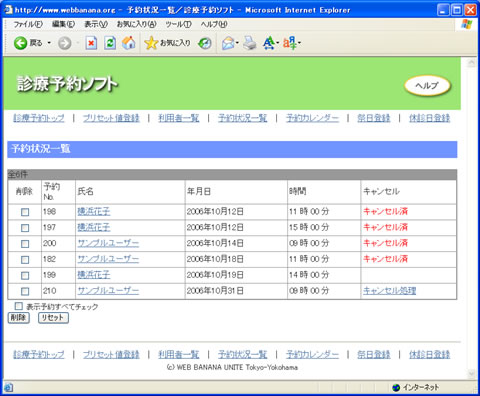Open サンプルユーザー link in row 200
Screen dimensions: 480x396
[x=108, y=243]
